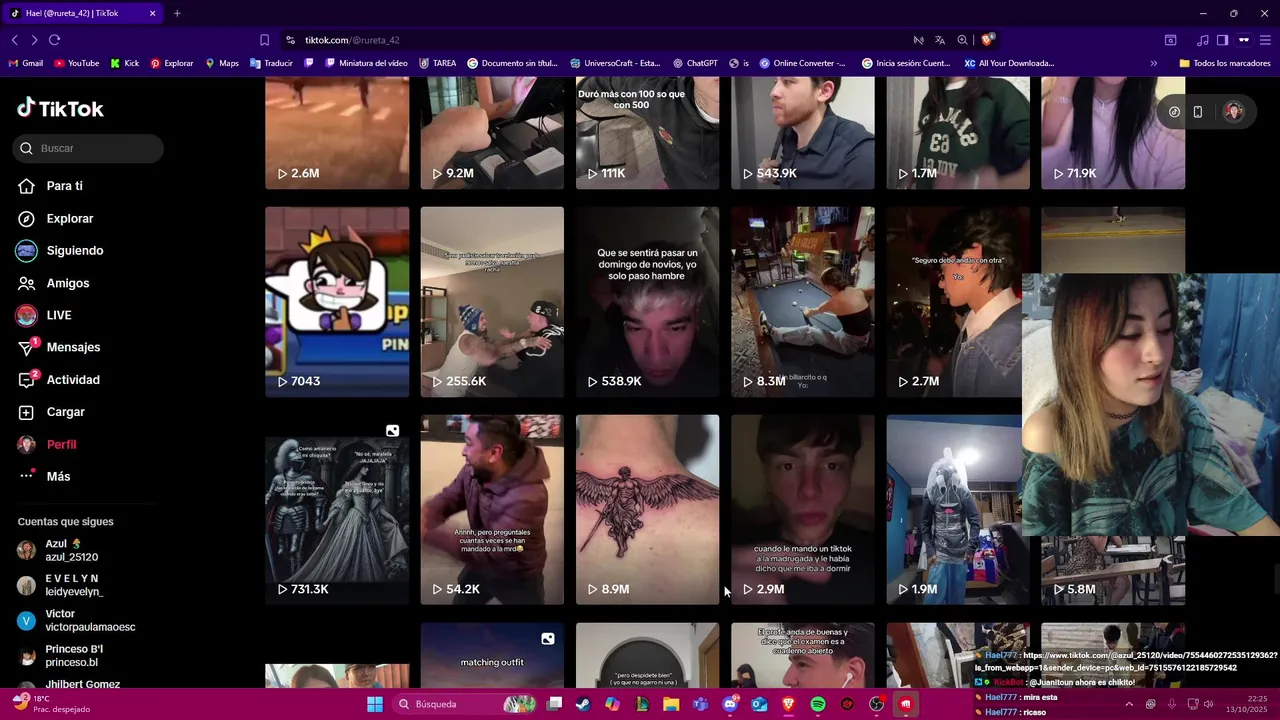Expand hidden bookmarks chevron
Viewport: 1280px width, 720px height.
pyautogui.click(x=1153, y=63)
